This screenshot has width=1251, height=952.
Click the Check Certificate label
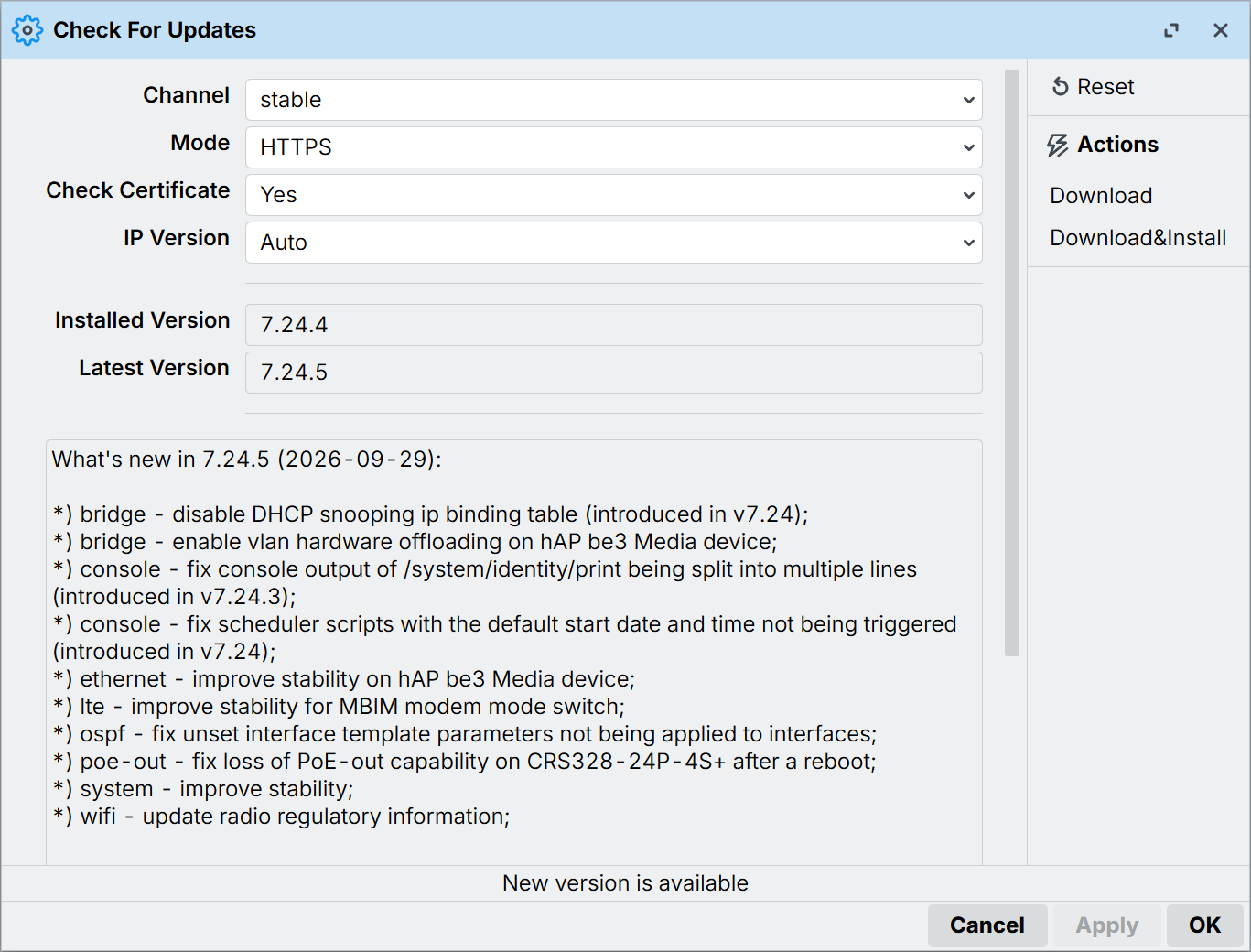(x=138, y=190)
